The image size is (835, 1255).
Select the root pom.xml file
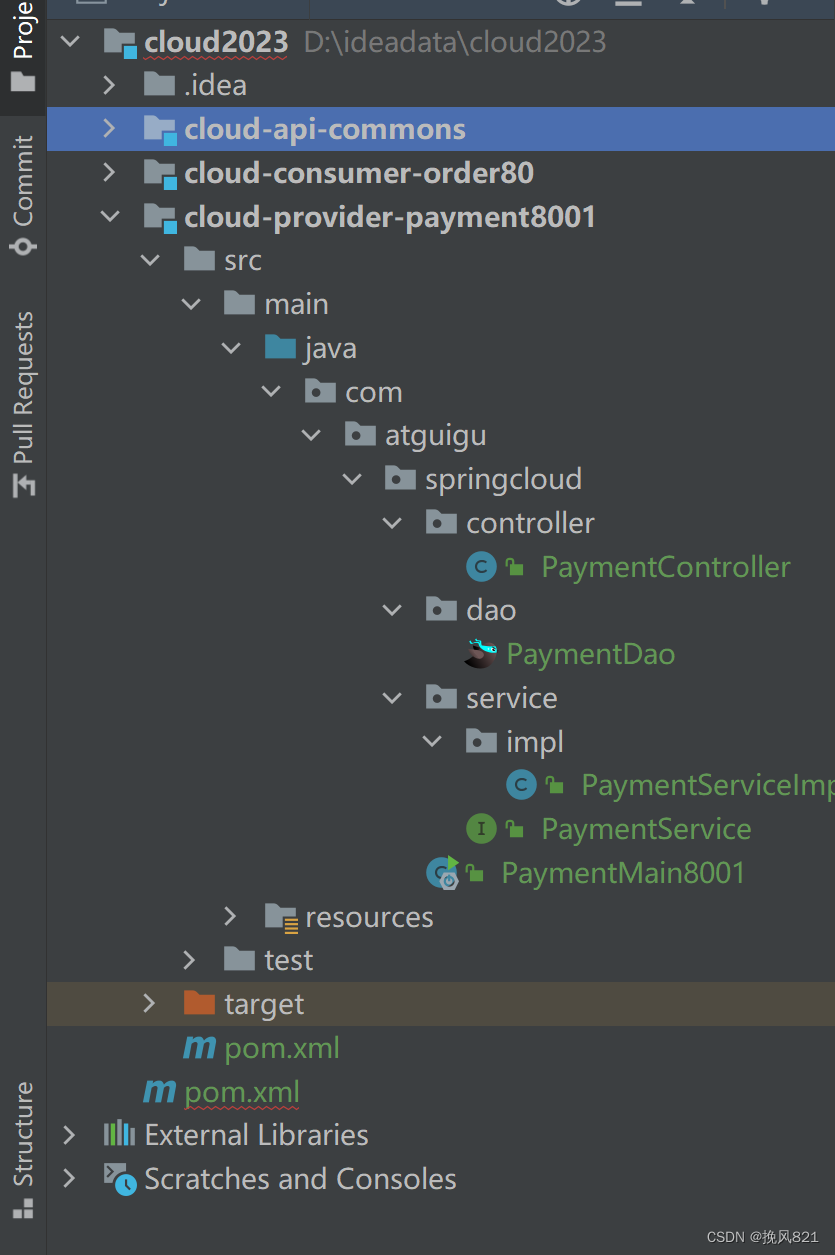[x=242, y=1091]
